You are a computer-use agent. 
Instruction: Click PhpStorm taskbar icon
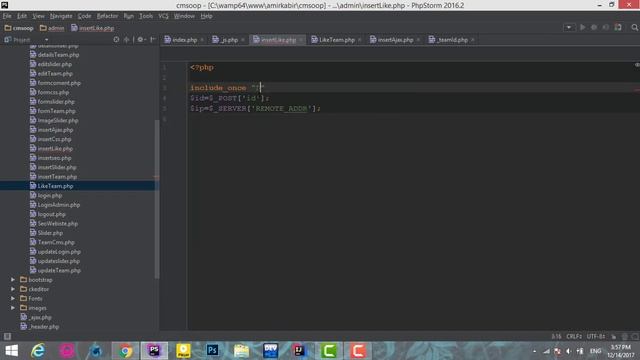(x=154, y=351)
